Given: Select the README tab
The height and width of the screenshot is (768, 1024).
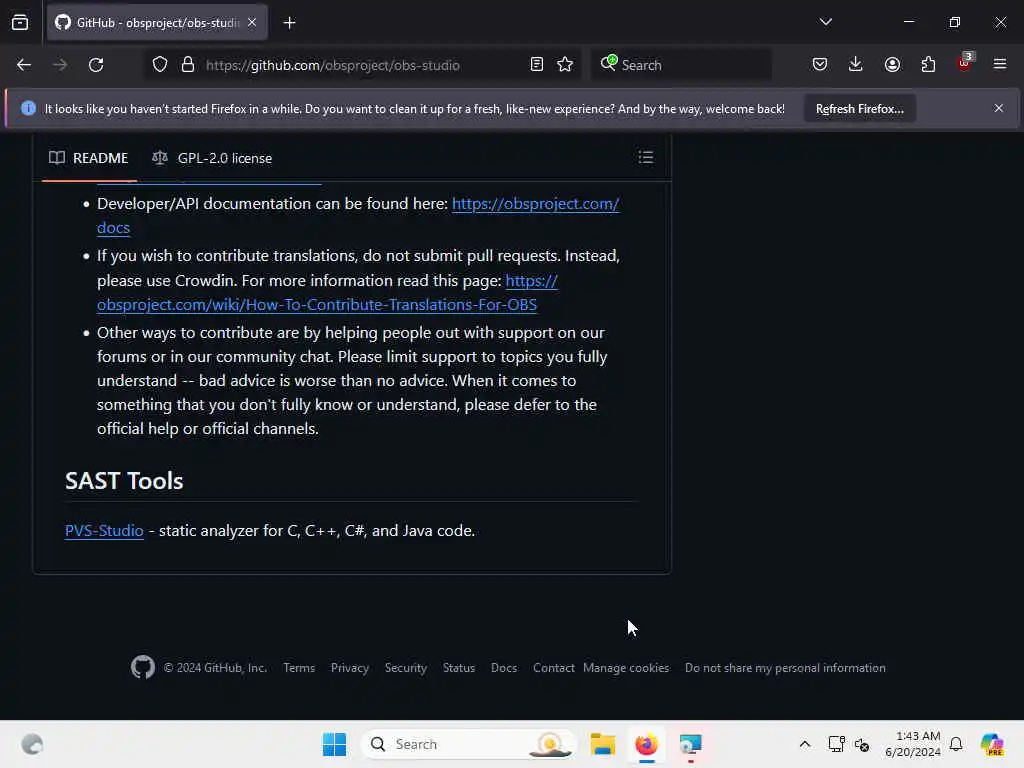Looking at the screenshot, I should 89,158.
